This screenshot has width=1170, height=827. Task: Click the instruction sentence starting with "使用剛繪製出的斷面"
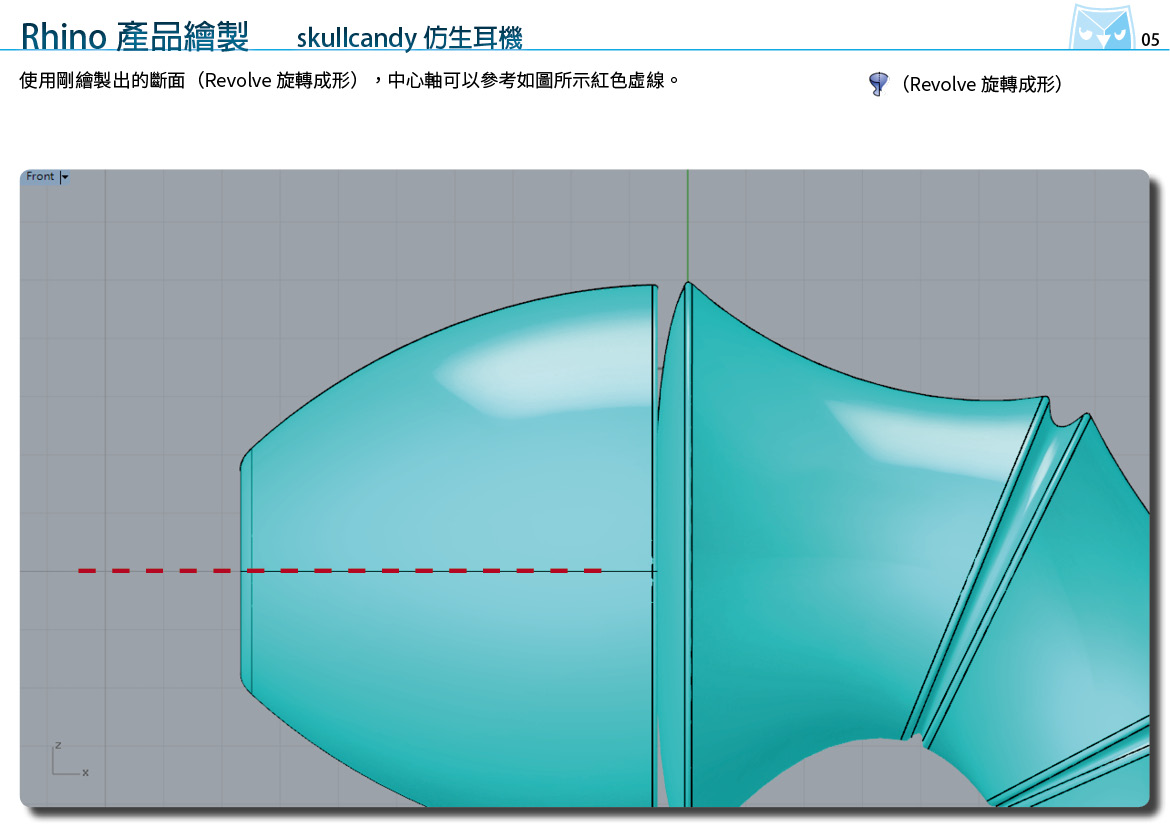(349, 80)
